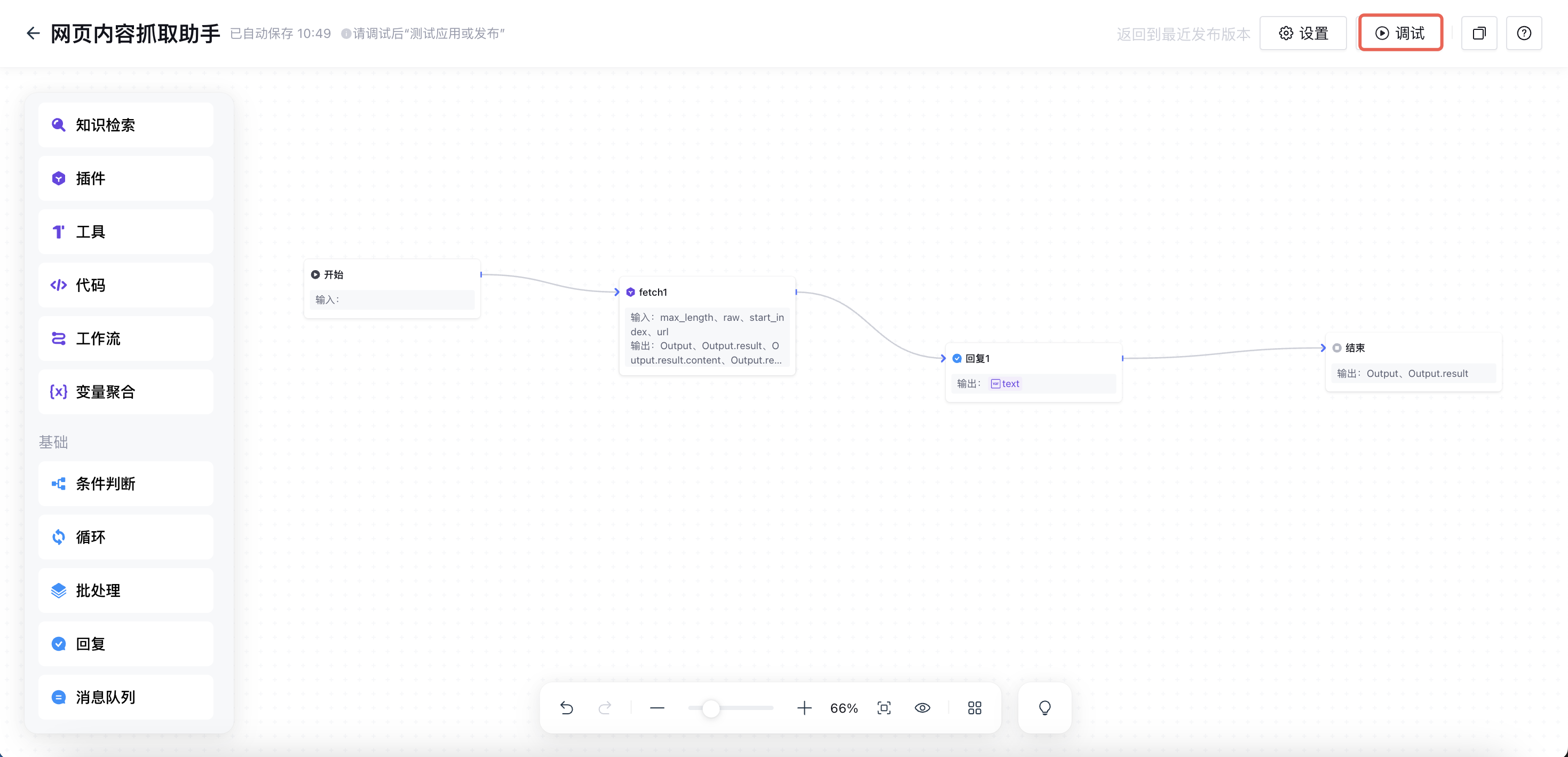This screenshot has width=1568, height=757.
Task: Click the undo icon in bottom toolbar
Action: pyautogui.click(x=567, y=708)
